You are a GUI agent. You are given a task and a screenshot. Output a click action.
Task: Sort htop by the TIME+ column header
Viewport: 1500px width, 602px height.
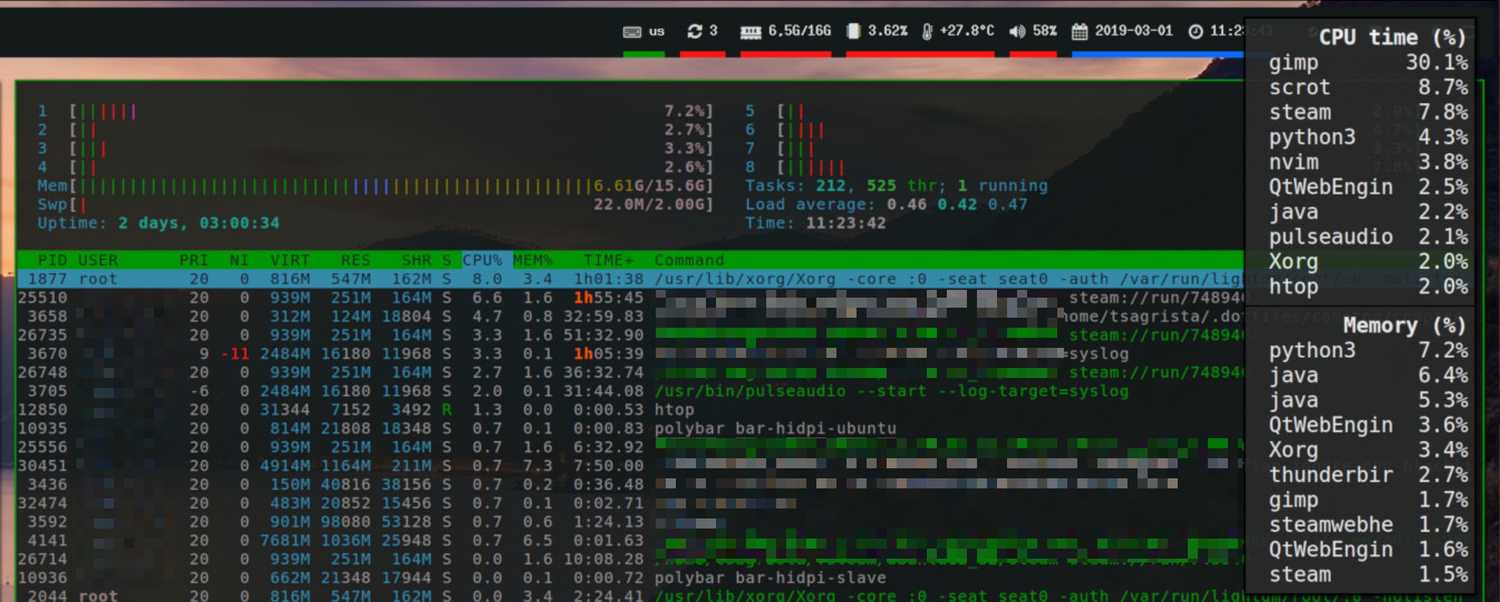(609, 260)
